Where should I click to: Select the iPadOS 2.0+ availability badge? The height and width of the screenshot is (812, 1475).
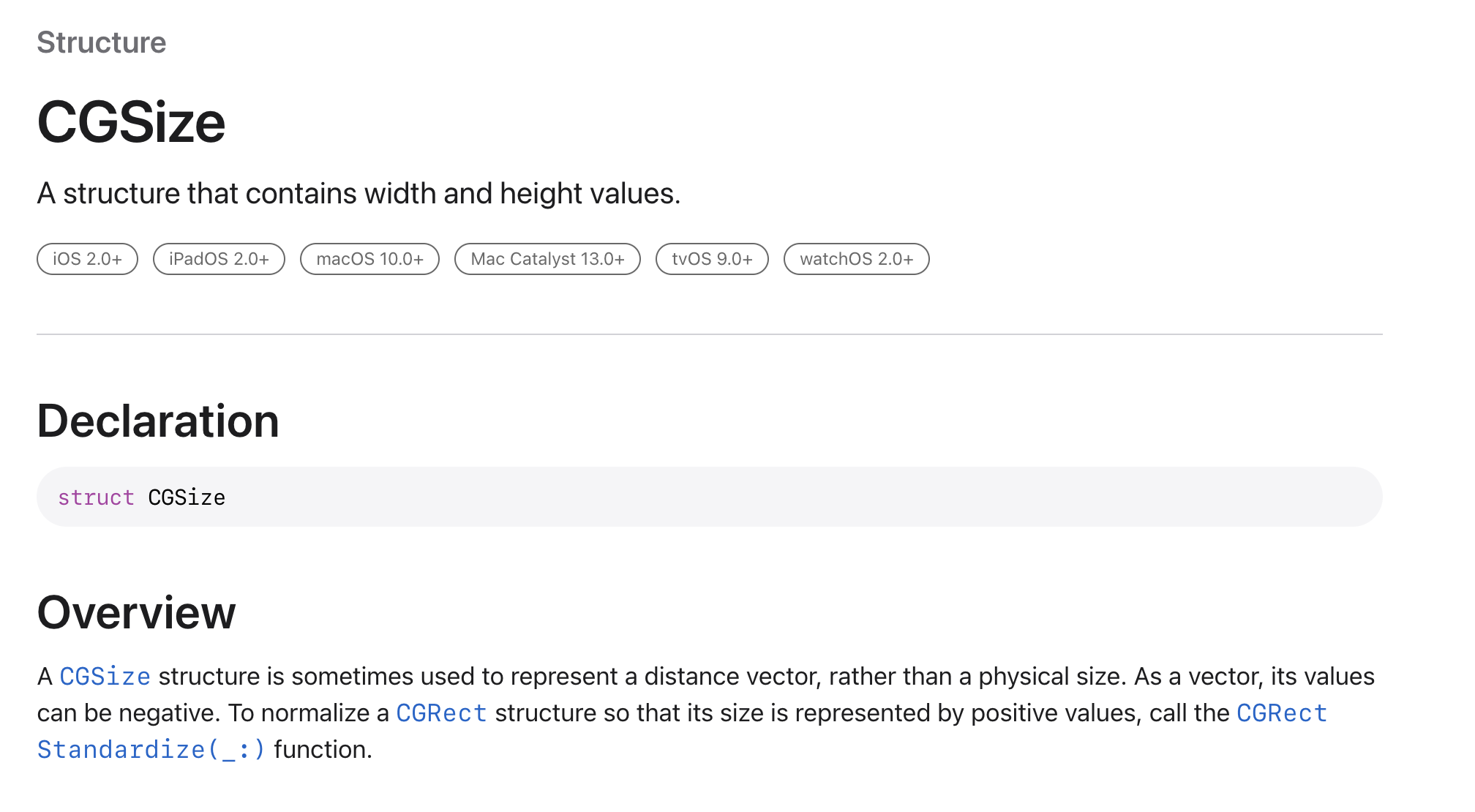tap(219, 259)
